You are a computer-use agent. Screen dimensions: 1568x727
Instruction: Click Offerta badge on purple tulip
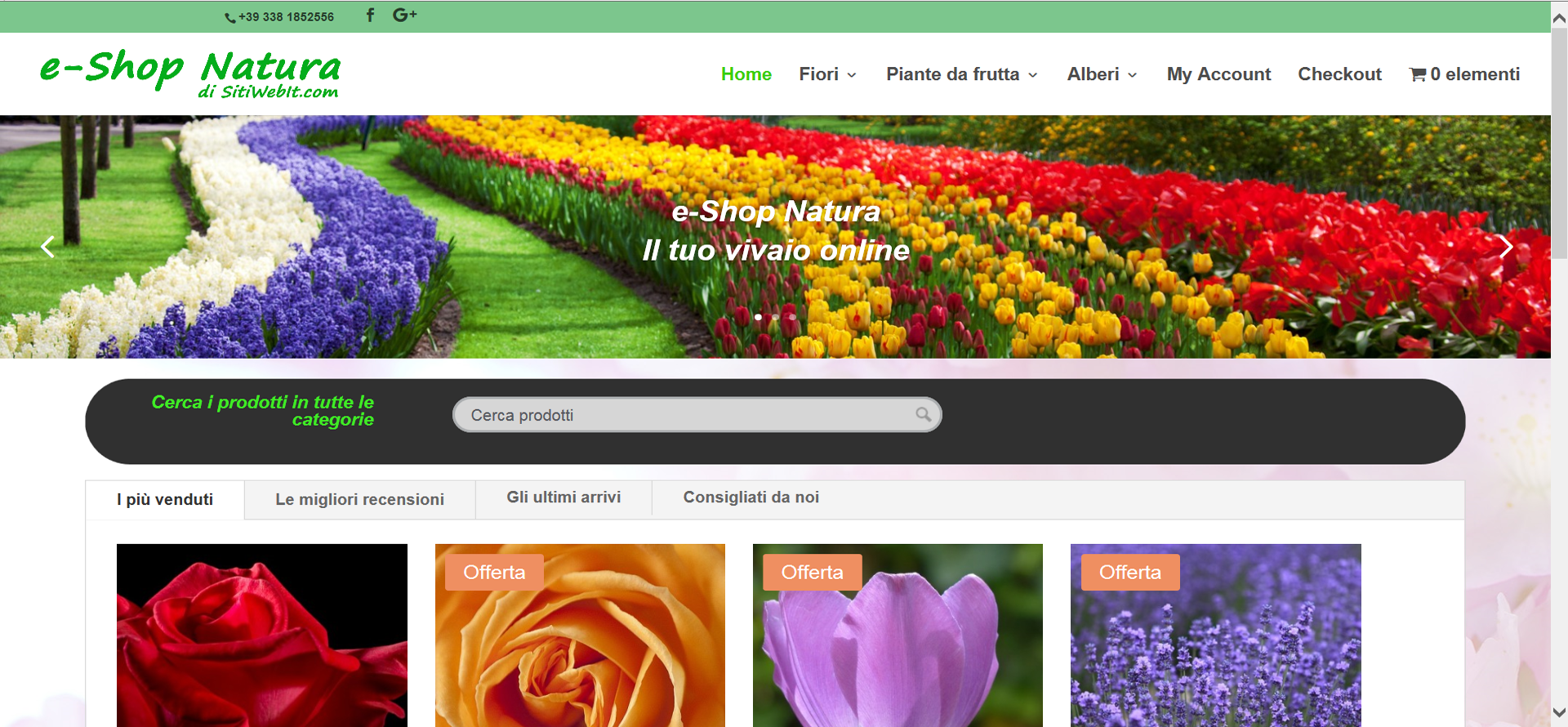pos(812,573)
